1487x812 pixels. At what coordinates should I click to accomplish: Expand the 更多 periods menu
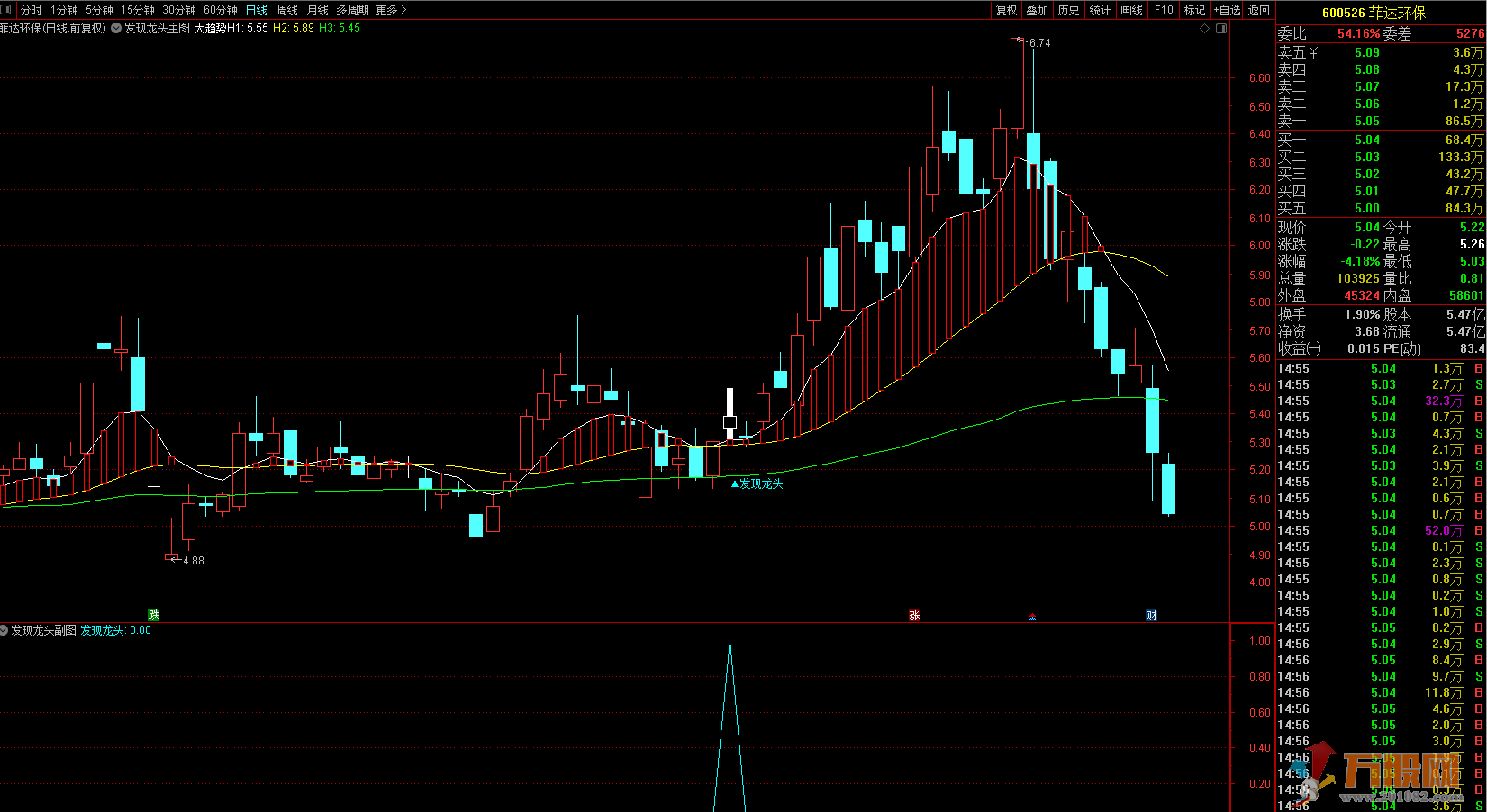392,10
